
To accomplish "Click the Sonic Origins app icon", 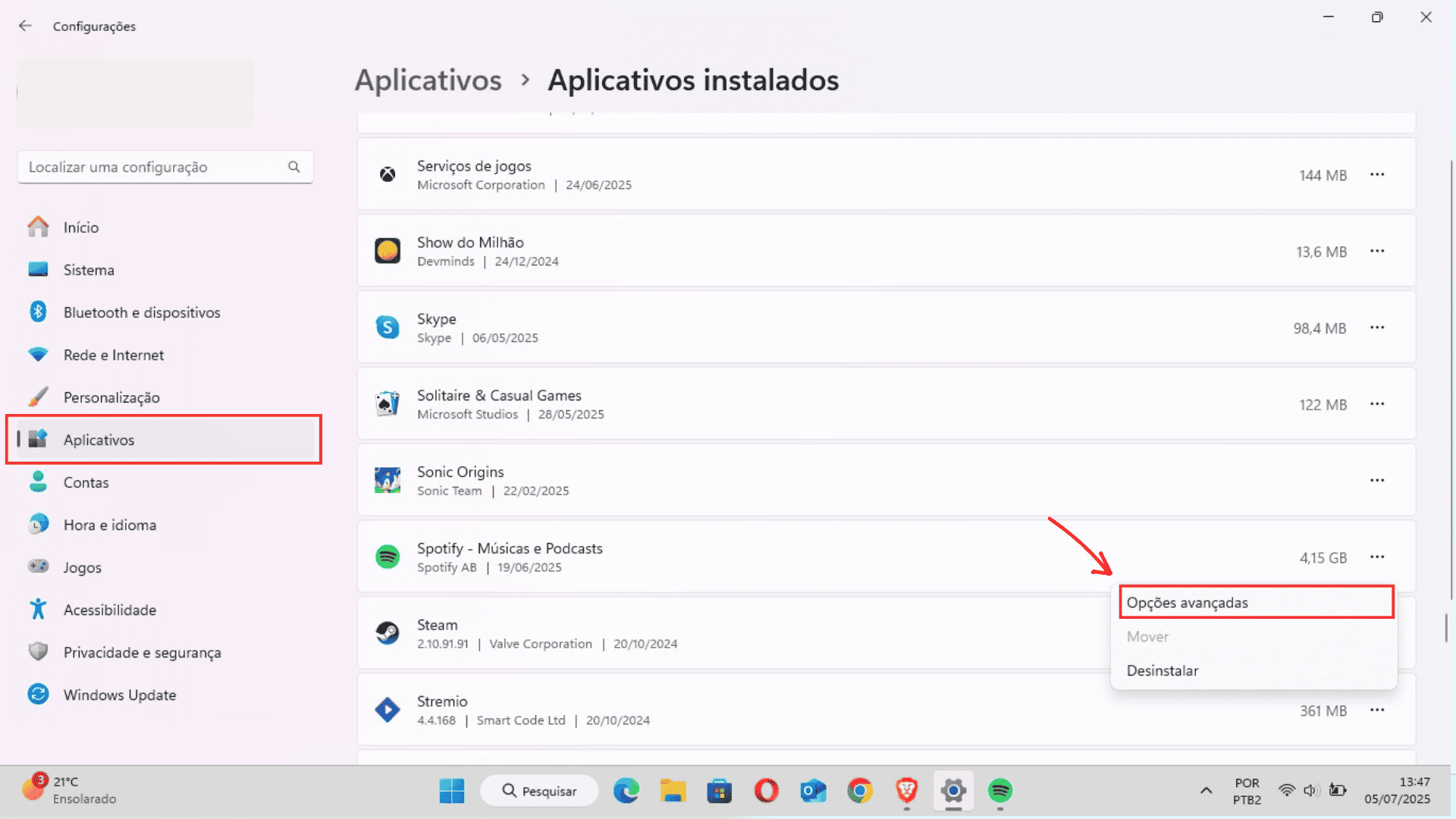I will pos(388,481).
